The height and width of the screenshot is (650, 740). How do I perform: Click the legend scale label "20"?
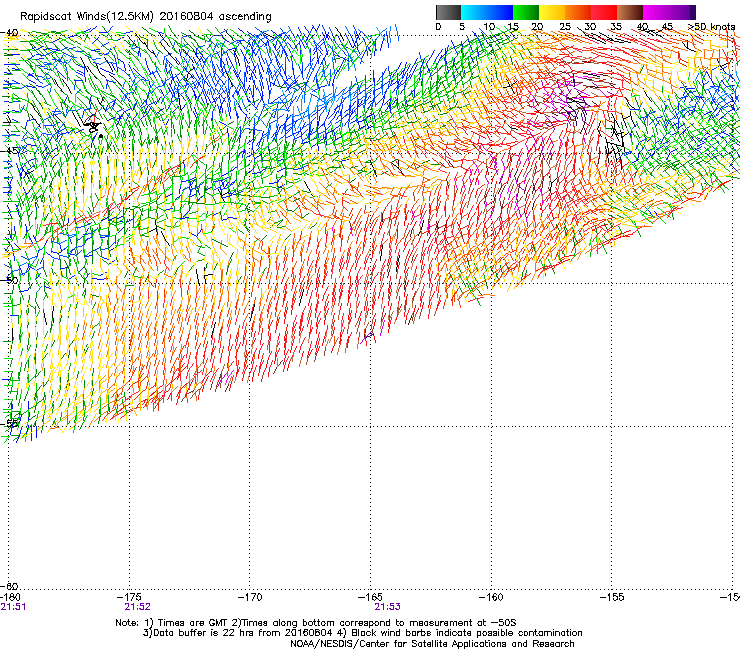pos(537,26)
